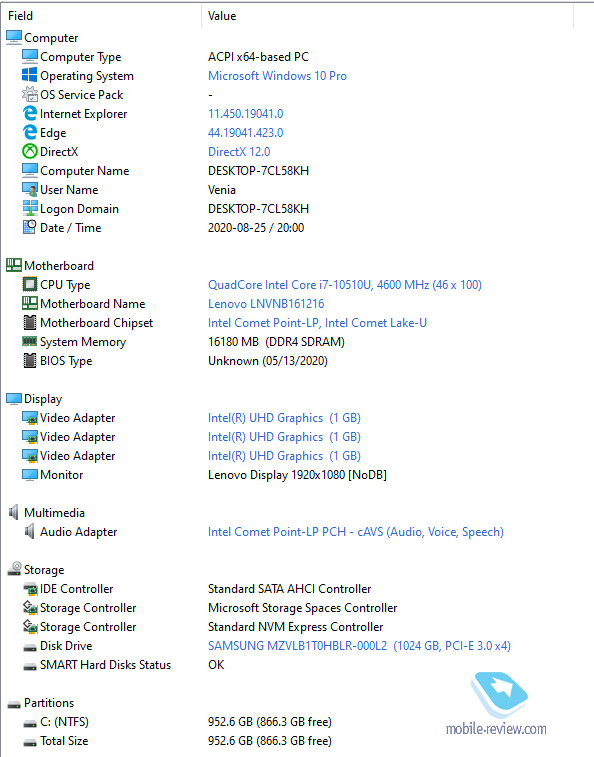Click the Value column header
This screenshot has height=757, width=594.
click(x=222, y=16)
